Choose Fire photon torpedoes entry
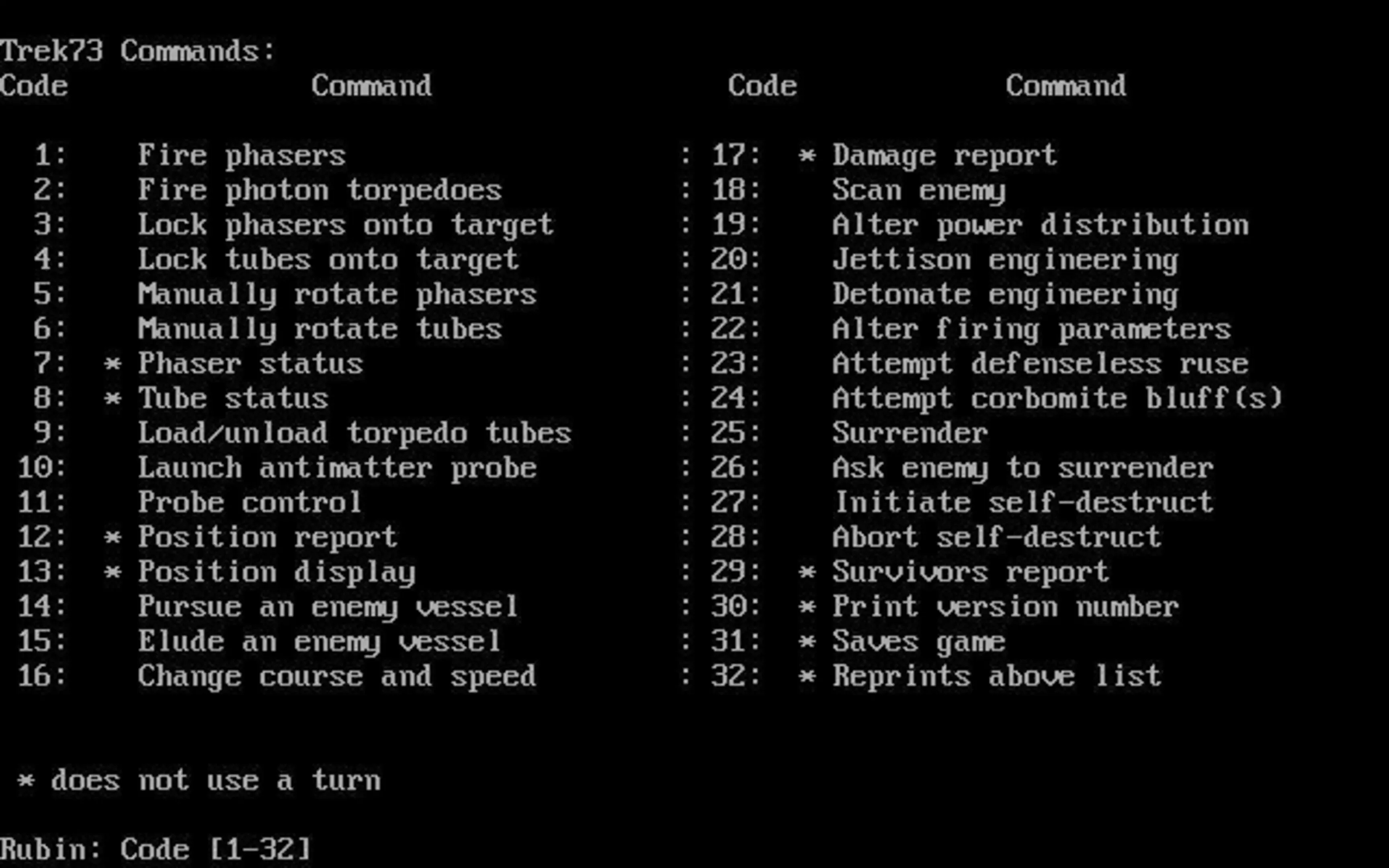 [319, 190]
